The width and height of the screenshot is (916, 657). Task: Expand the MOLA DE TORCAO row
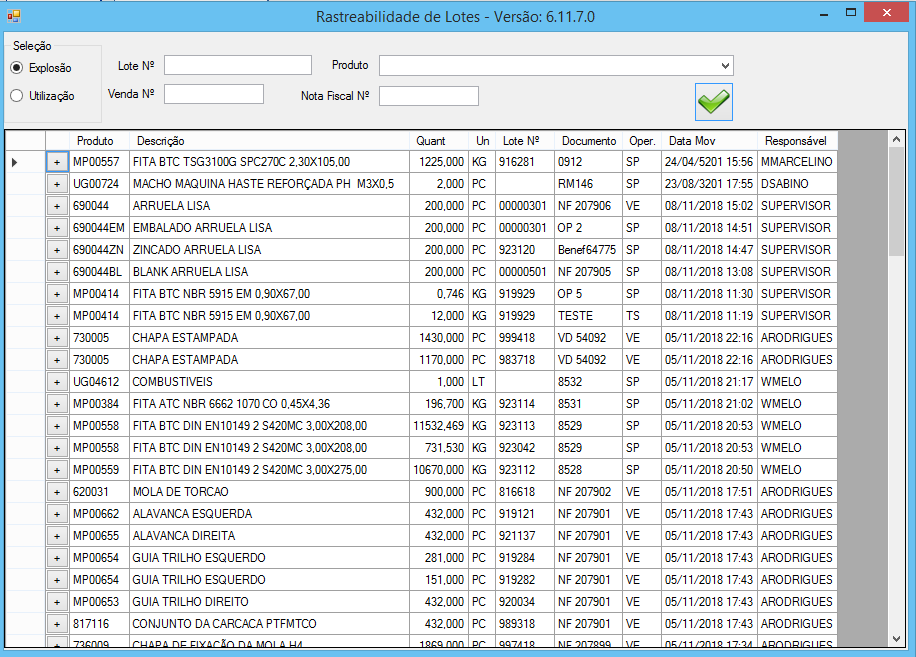click(57, 492)
